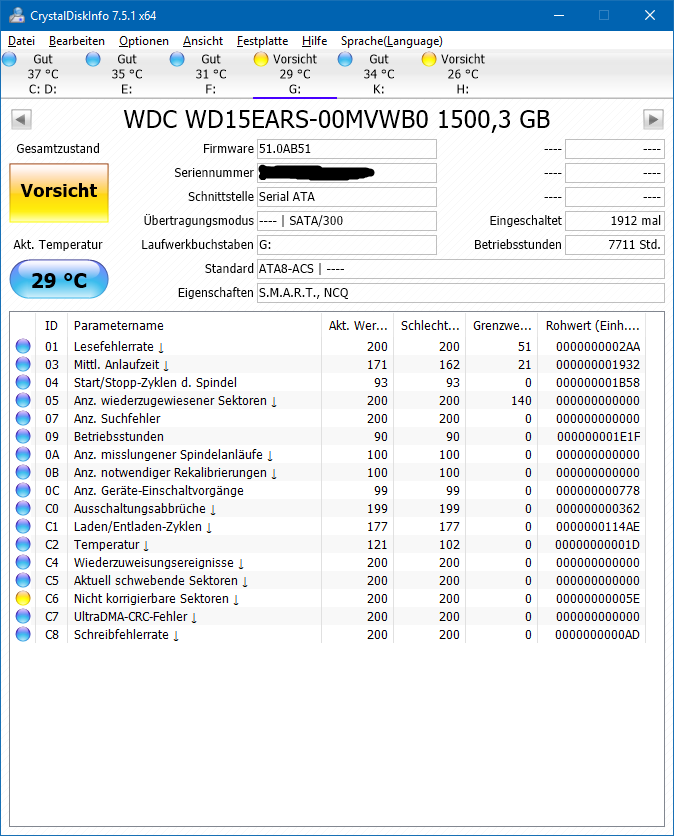Image resolution: width=674 pixels, height=836 pixels.
Task: Click the ID column header
Action: [51, 326]
